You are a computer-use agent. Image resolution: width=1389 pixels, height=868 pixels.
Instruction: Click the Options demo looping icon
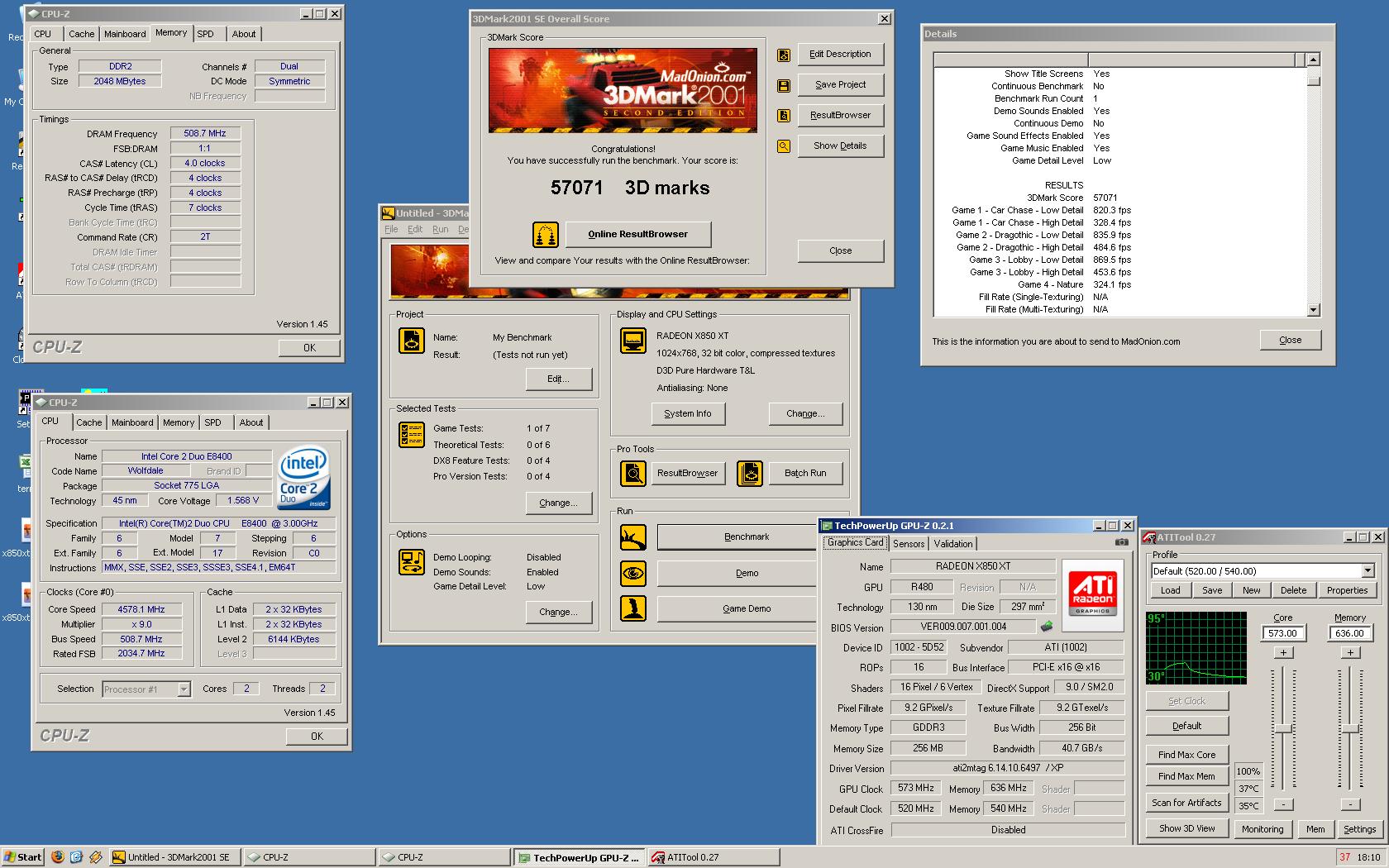tap(412, 562)
